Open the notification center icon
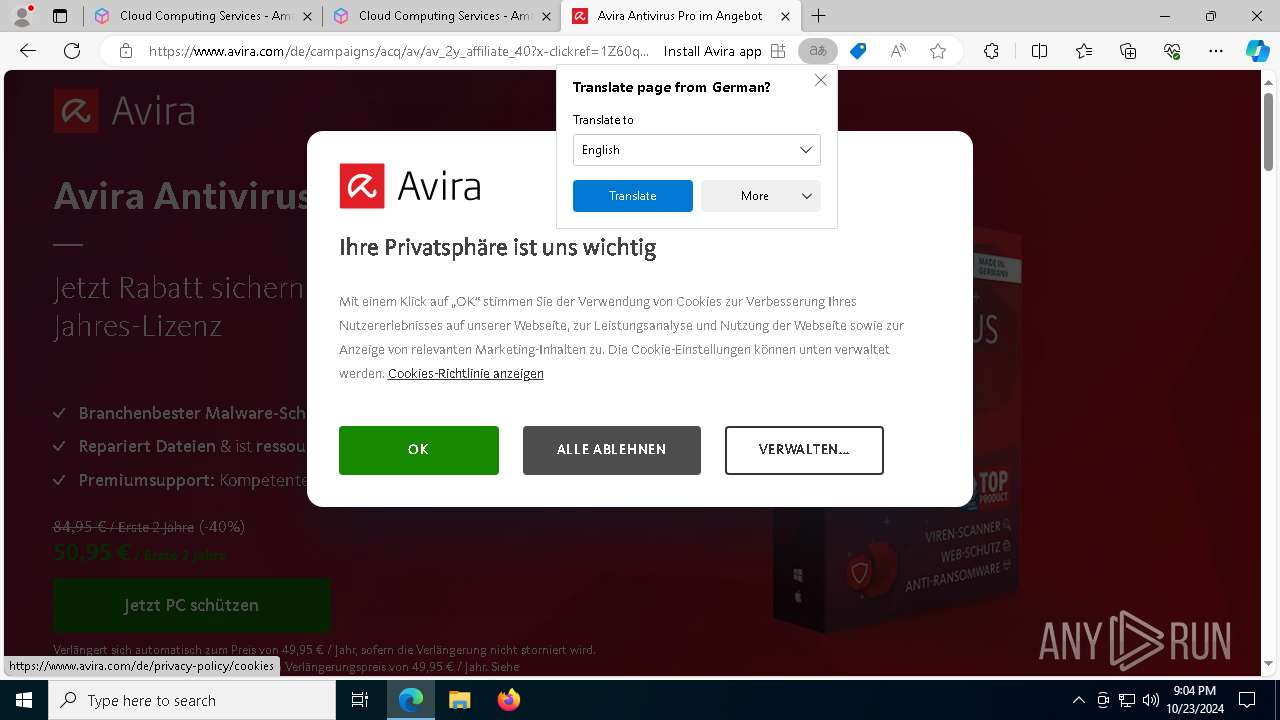The height and width of the screenshot is (720, 1280). point(1247,700)
